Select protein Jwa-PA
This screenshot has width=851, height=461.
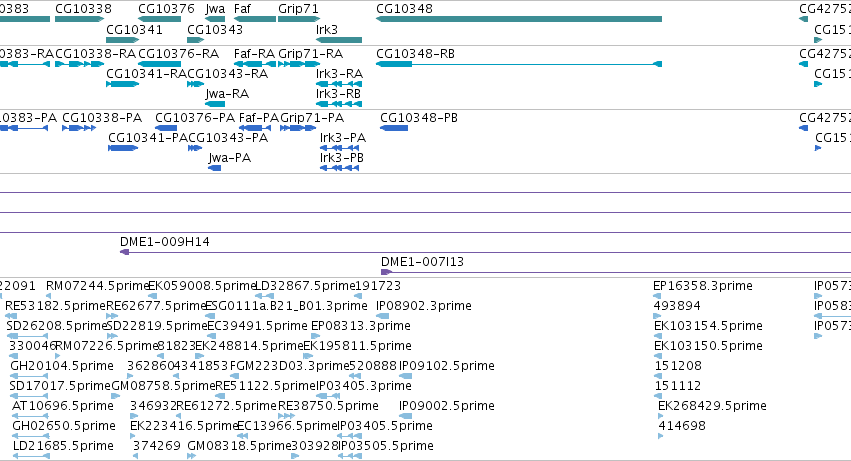pyautogui.click(x=230, y=157)
